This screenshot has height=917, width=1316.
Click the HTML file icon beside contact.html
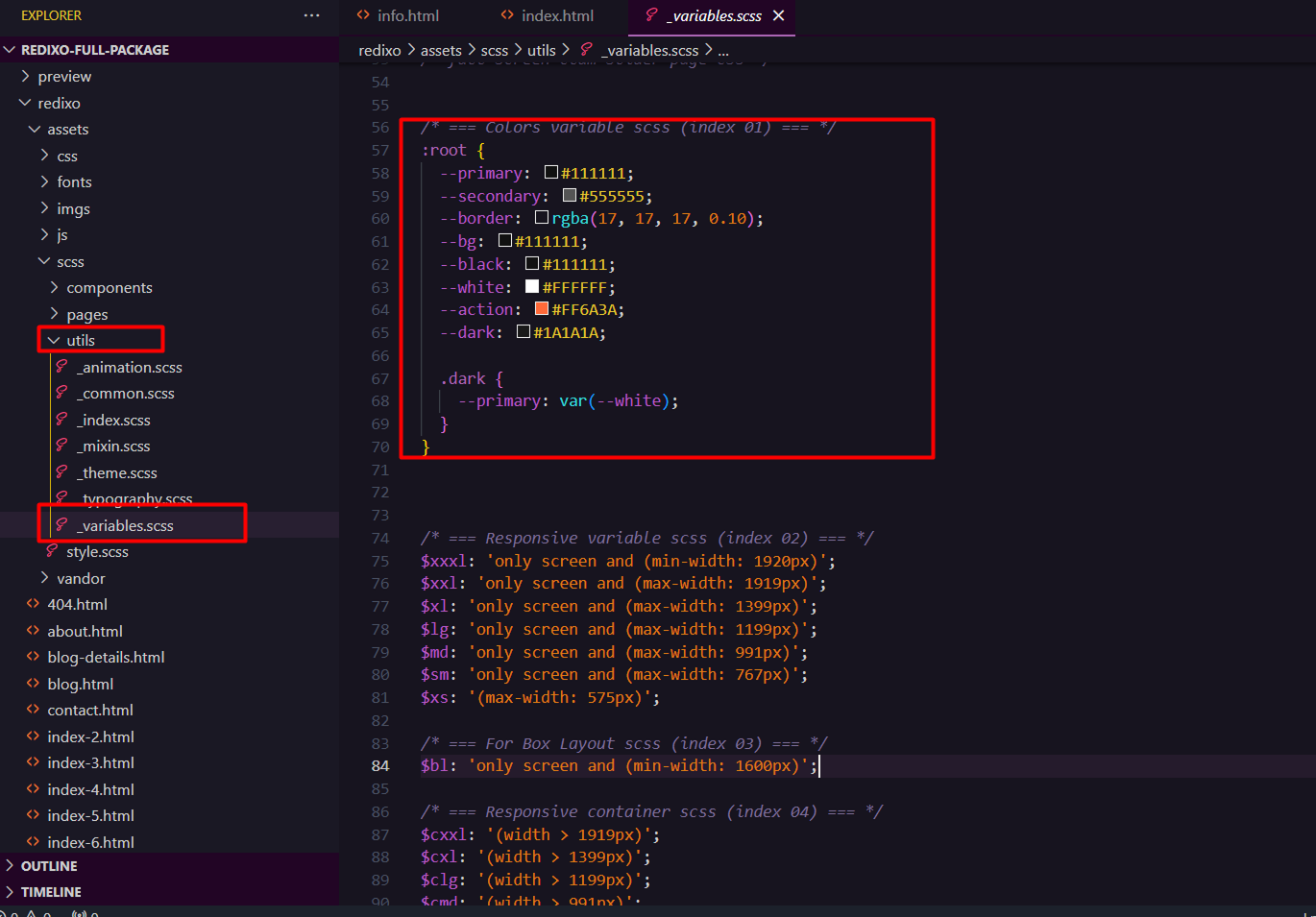(33, 710)
